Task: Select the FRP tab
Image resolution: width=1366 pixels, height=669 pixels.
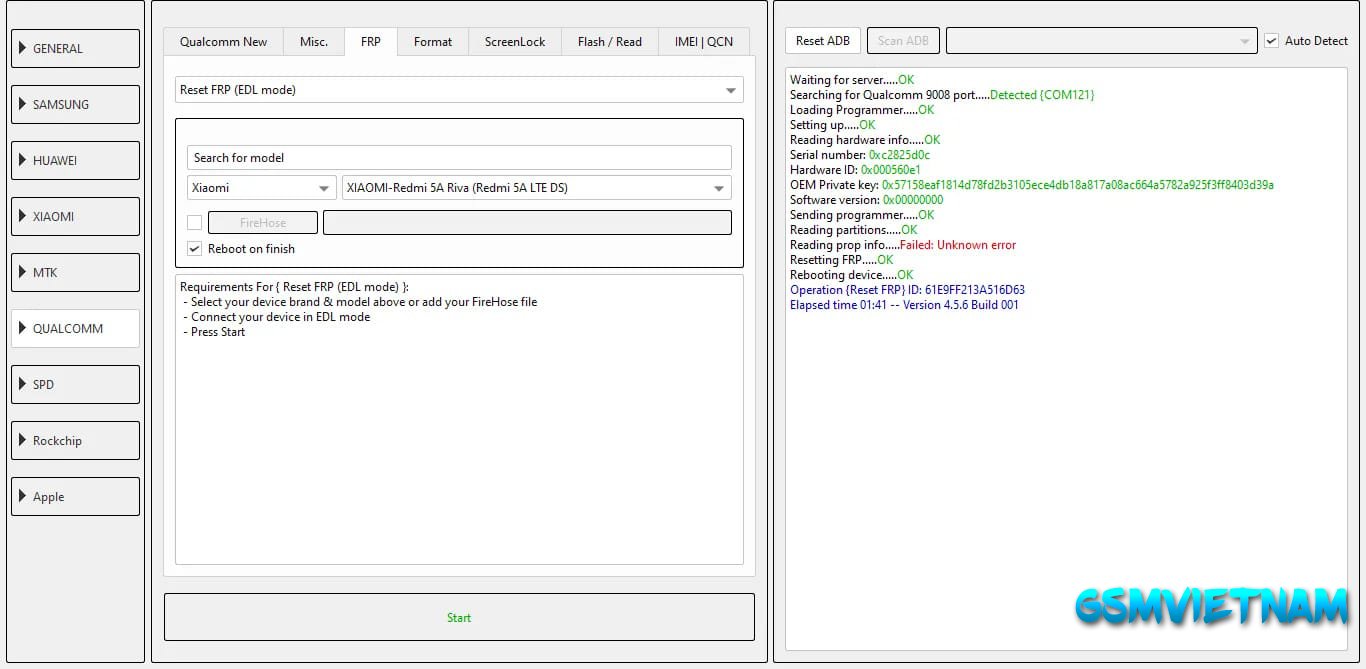Action: coord(371,41)
